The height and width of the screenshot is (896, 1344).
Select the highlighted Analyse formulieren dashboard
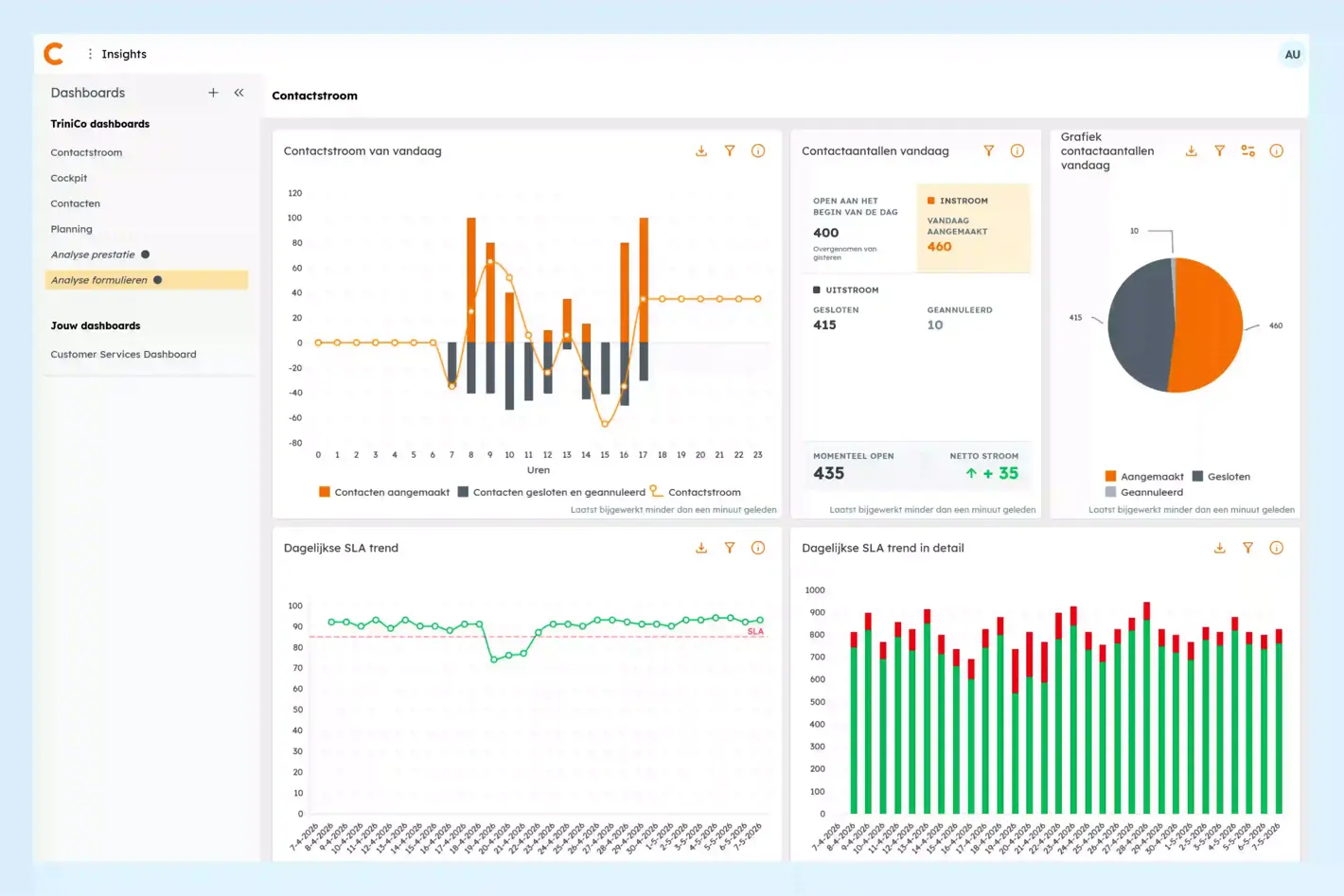pos(147,280)
